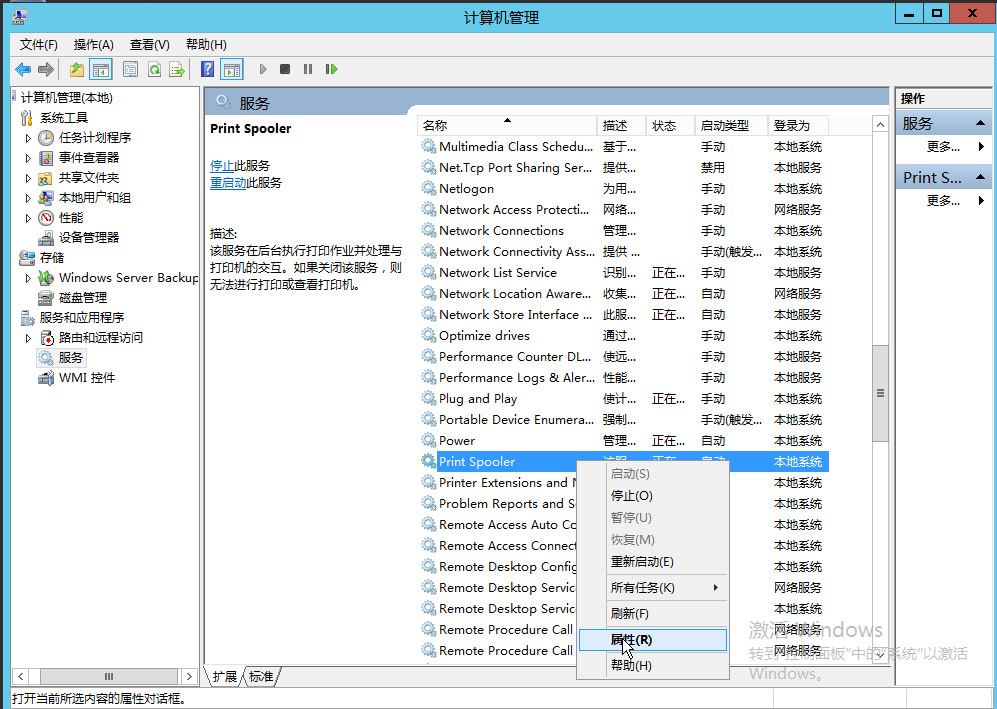Toggle the Show/Hide action pane icon
Image resolution: width=997 pixels, height=709 pixels.
point(232,69)
